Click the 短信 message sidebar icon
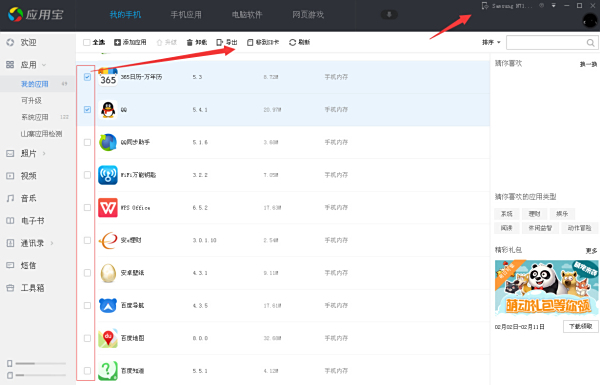600x385 pixels. 10,265
